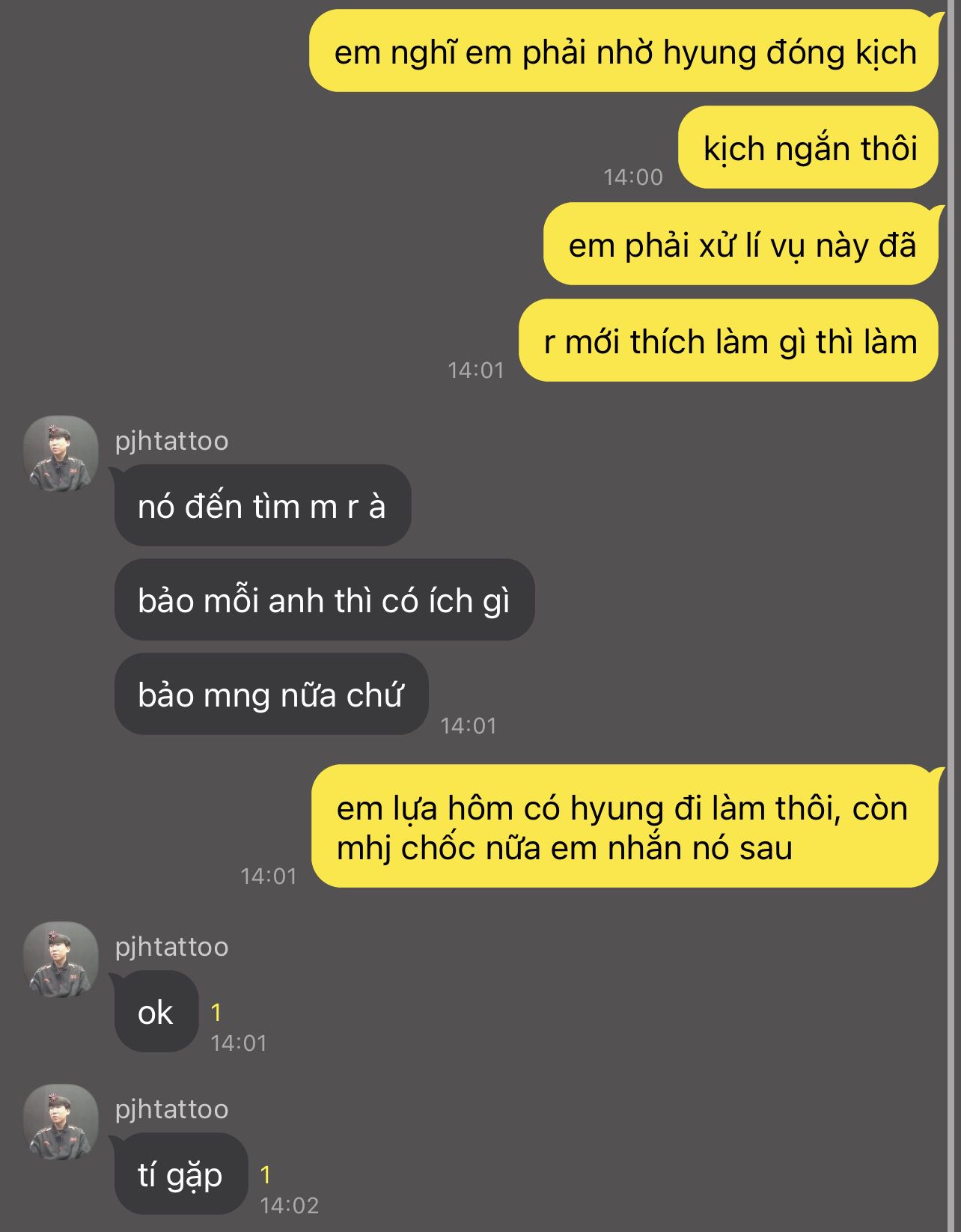Tap the long "em lựa hôm có hyung đi làm thôi" message
This screenshot has width=961, height=1232.
coord(625,826)
